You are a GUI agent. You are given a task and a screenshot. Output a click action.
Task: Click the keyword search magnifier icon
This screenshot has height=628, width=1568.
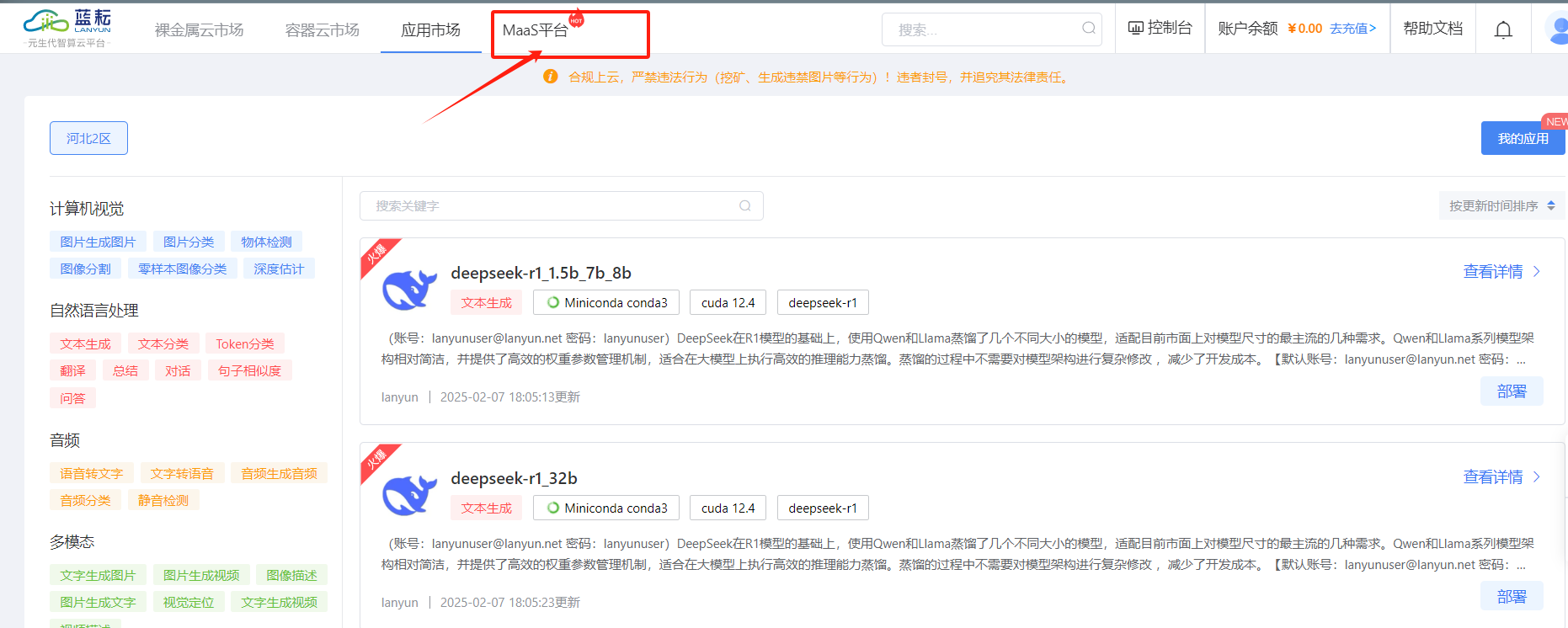(745, 205)
